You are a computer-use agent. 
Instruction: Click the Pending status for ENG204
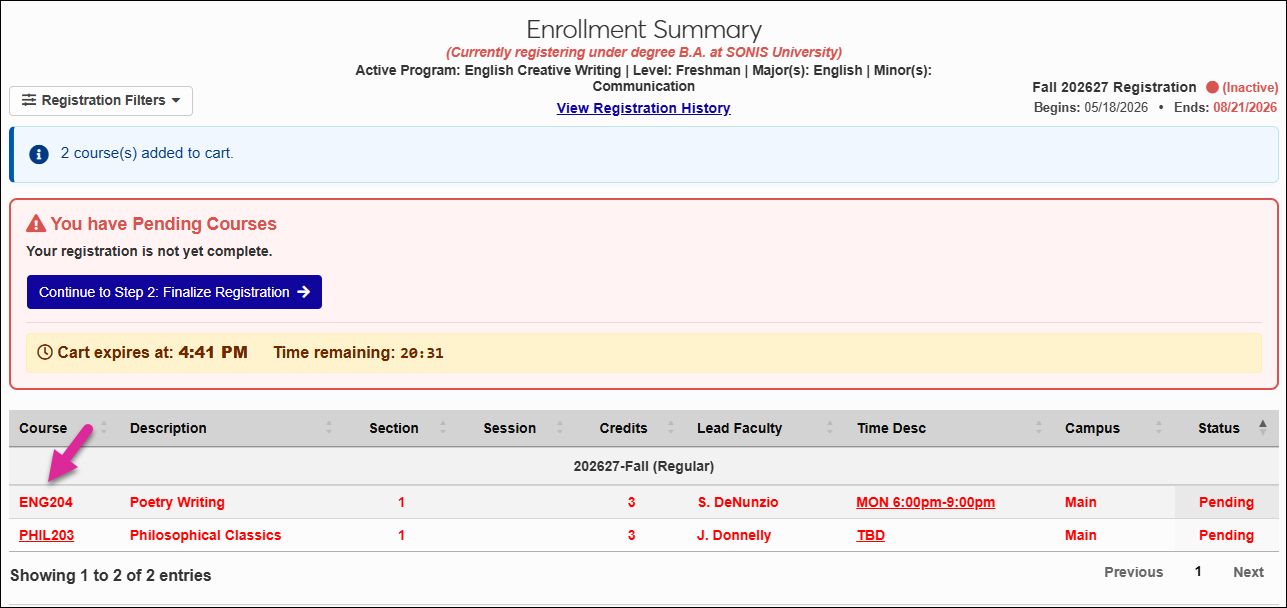pos(1226,502)
